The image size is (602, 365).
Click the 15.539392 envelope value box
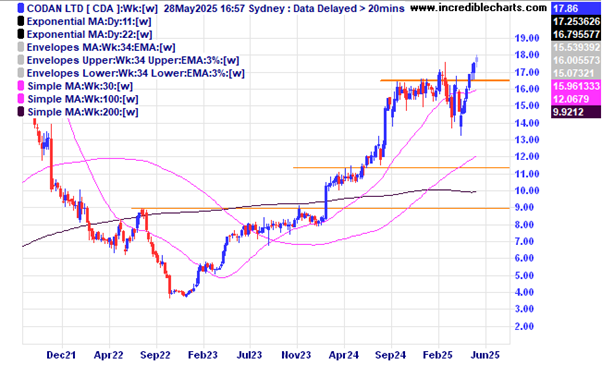[x=576, y=47]
